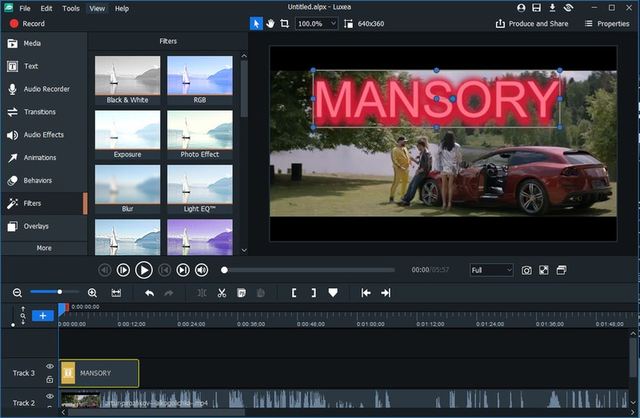Open the 100.0% zoom level dropdown
This screenshot has height=418, width=640.
coord(317,23)
